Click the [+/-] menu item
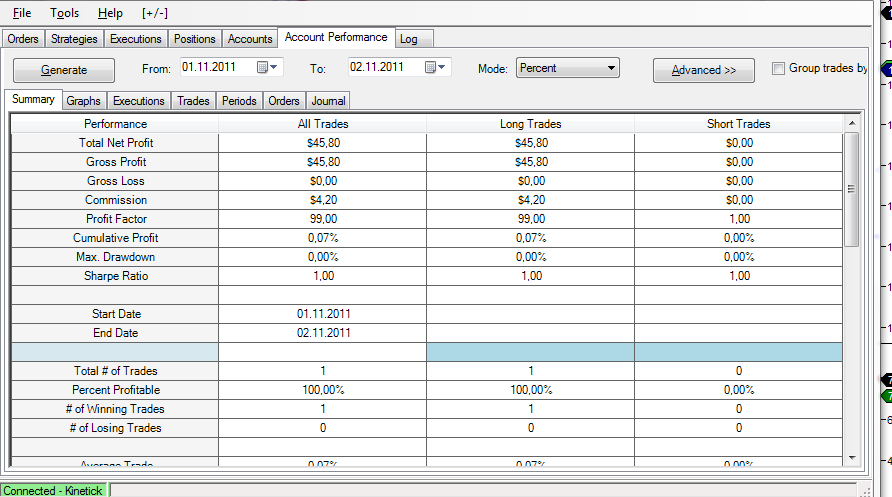This screenshot has width=892, height=497. (155, 13)
